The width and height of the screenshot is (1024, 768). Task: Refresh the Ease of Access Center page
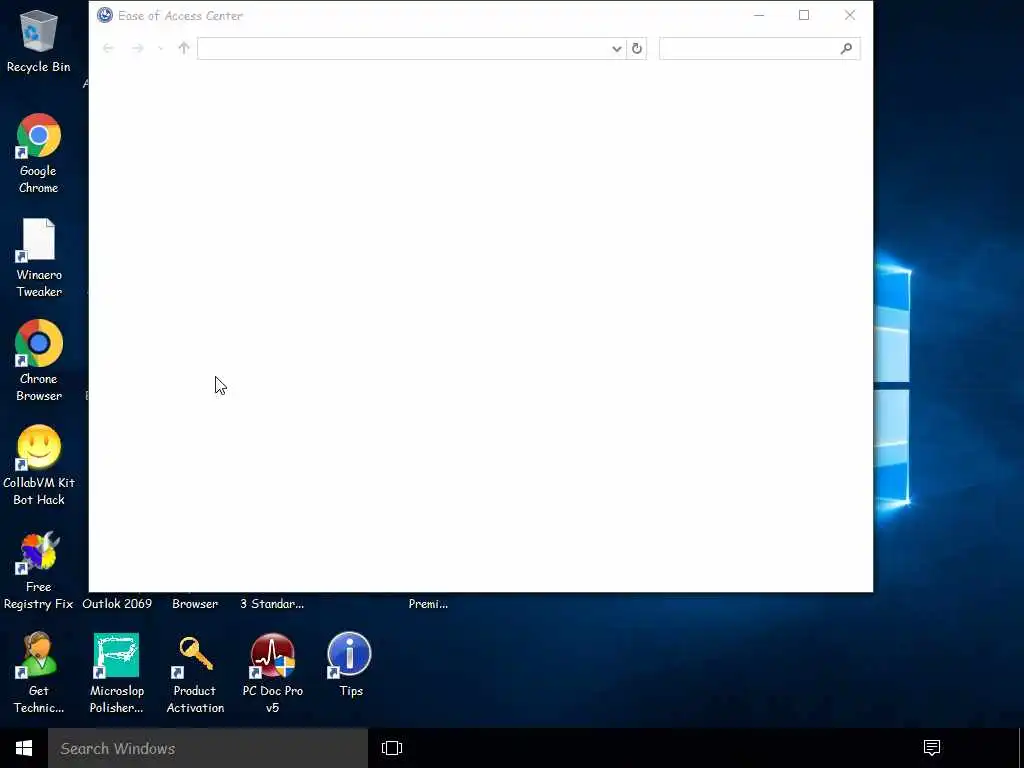pos(637,48)
